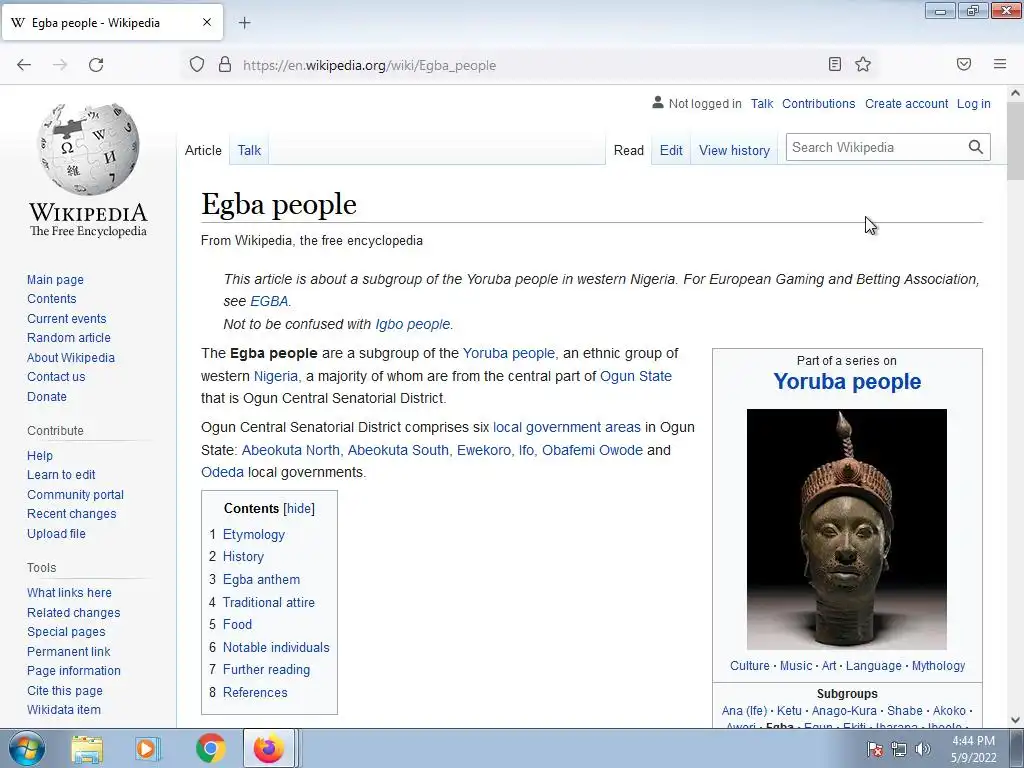The height and width of the screenshot is (768, 1024).
Task: Open the Yoruba people infobox title link
Action: tap(847, 381)
